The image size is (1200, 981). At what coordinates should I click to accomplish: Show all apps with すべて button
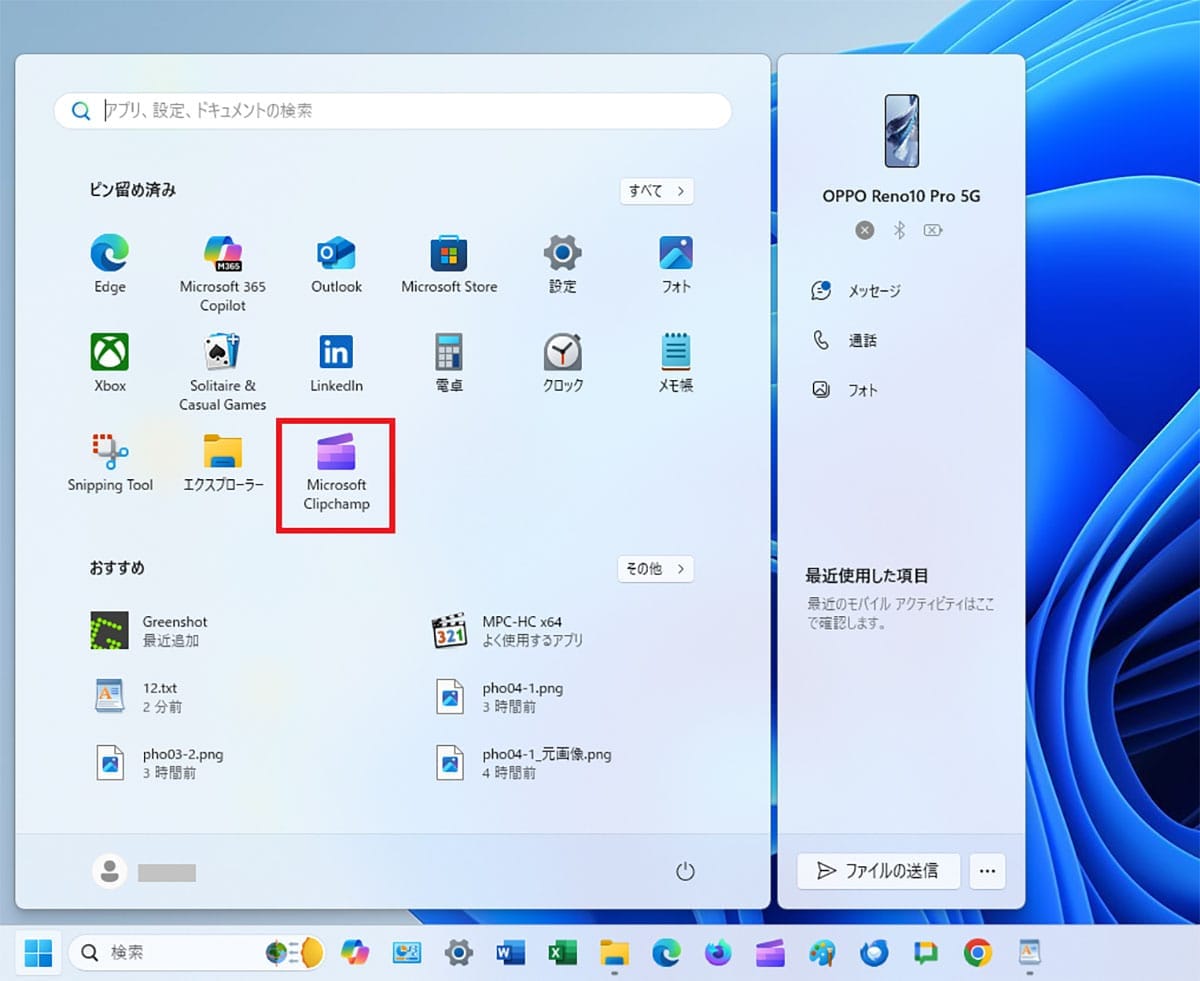656,191
